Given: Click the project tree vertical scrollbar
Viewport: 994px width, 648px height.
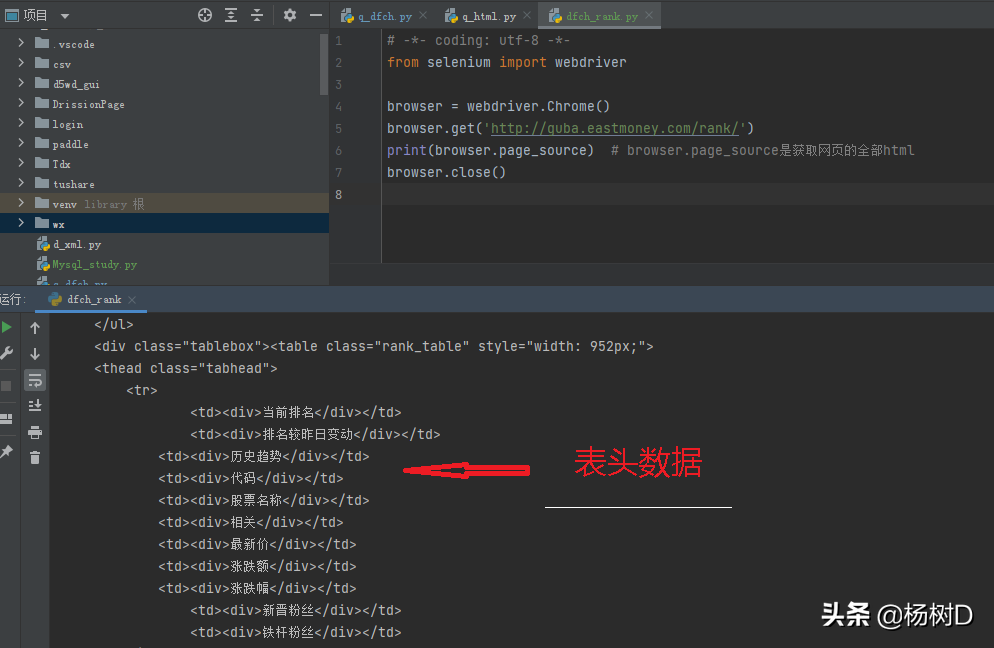Looking at the screenshot, I should [x=323, y=60].
